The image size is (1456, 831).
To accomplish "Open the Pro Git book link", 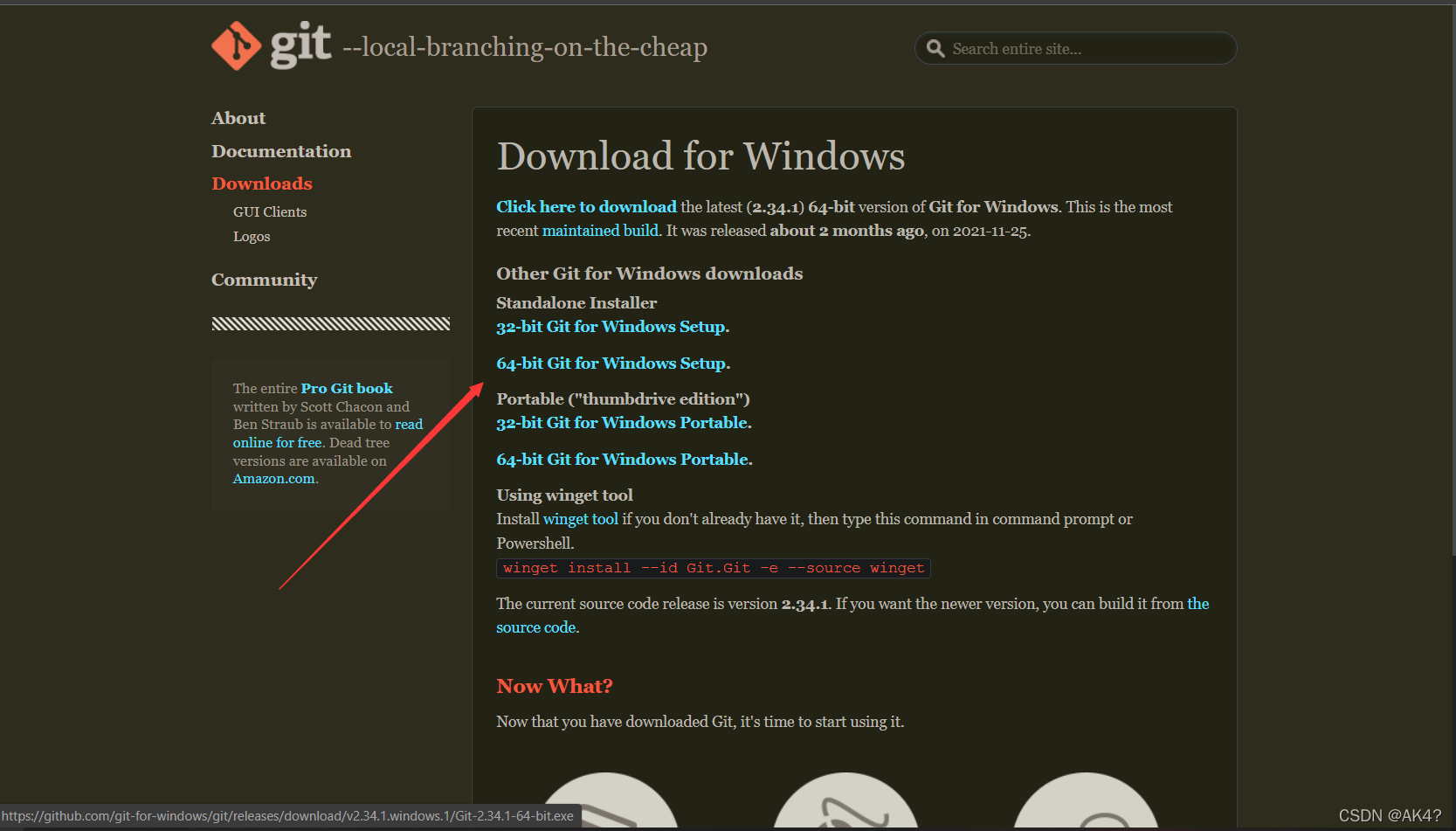I will click(x=347, y=388).
